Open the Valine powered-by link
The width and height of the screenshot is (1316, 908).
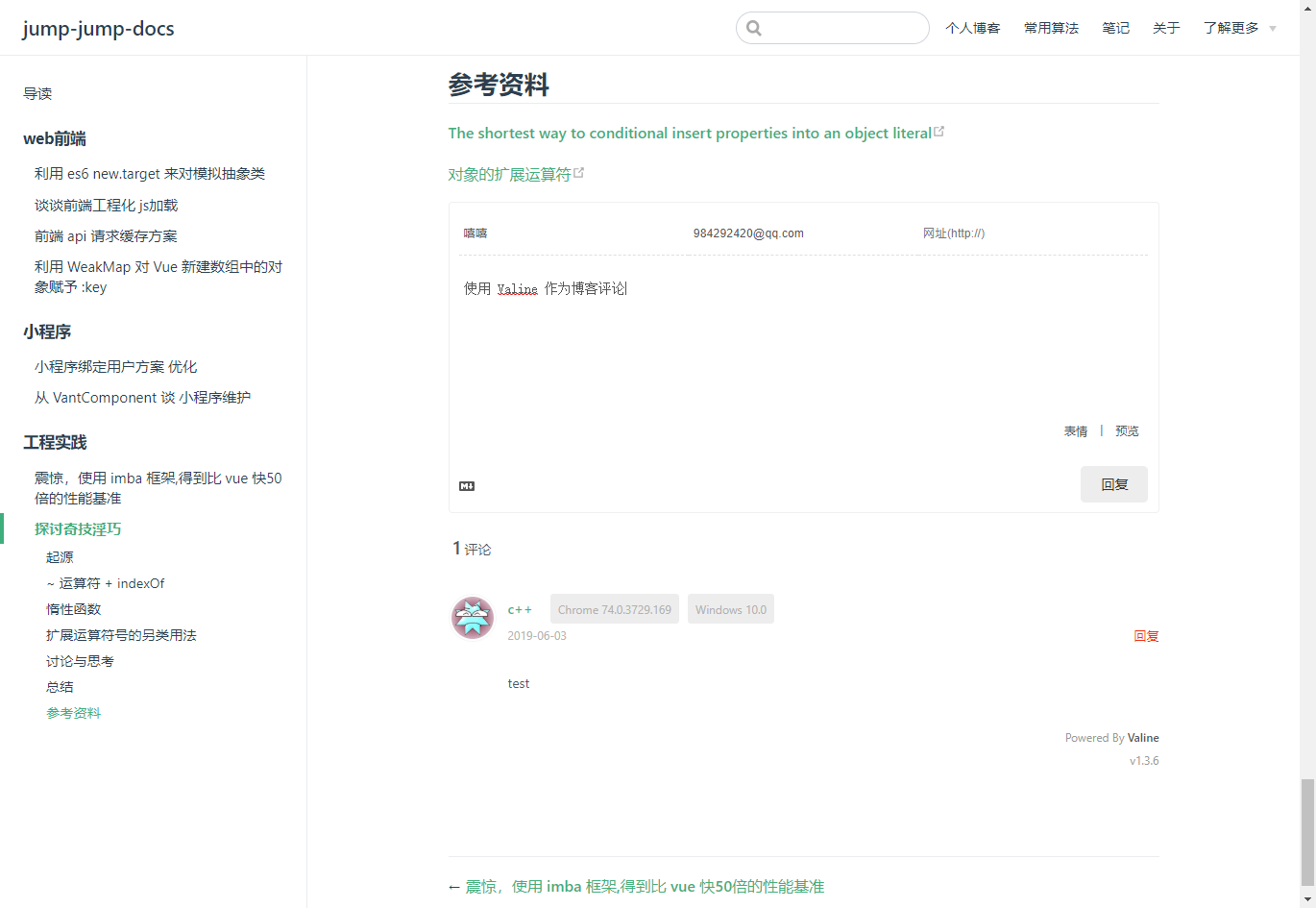coord(1143,738)
